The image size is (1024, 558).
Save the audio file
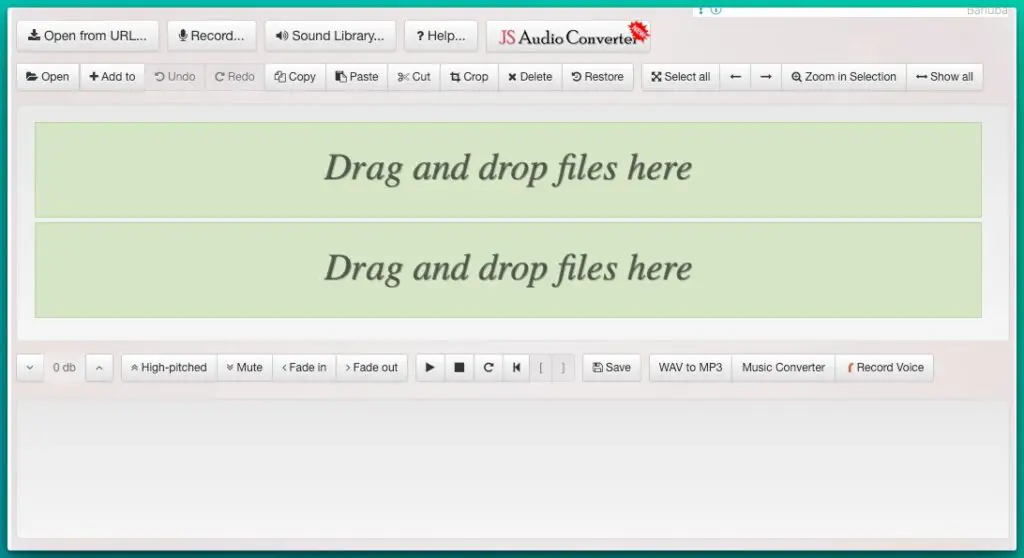click(x=611, y=367)
